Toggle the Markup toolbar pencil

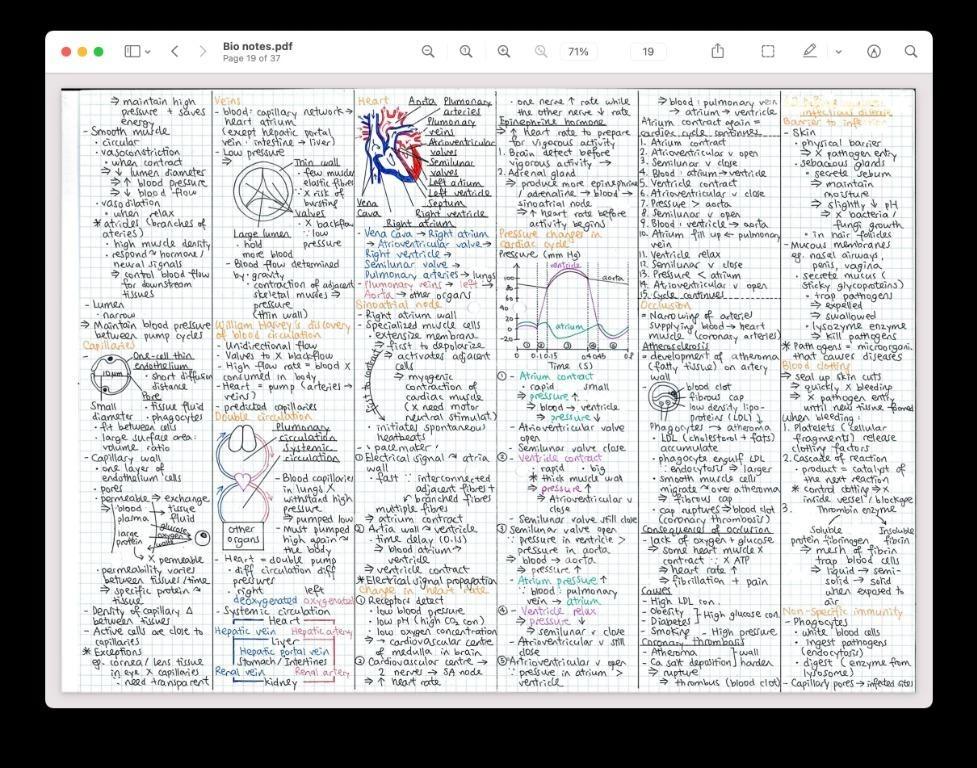click(808, 50)
